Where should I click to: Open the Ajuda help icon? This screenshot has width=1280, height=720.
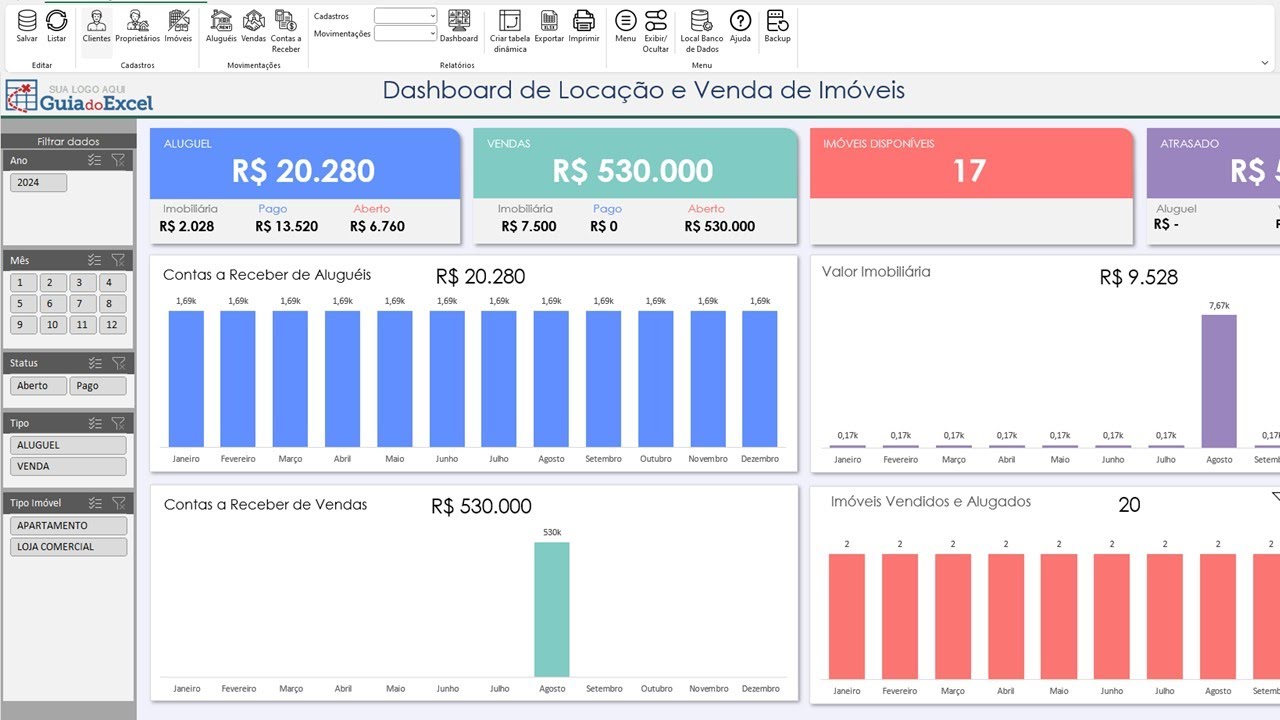tap(740, 26)
